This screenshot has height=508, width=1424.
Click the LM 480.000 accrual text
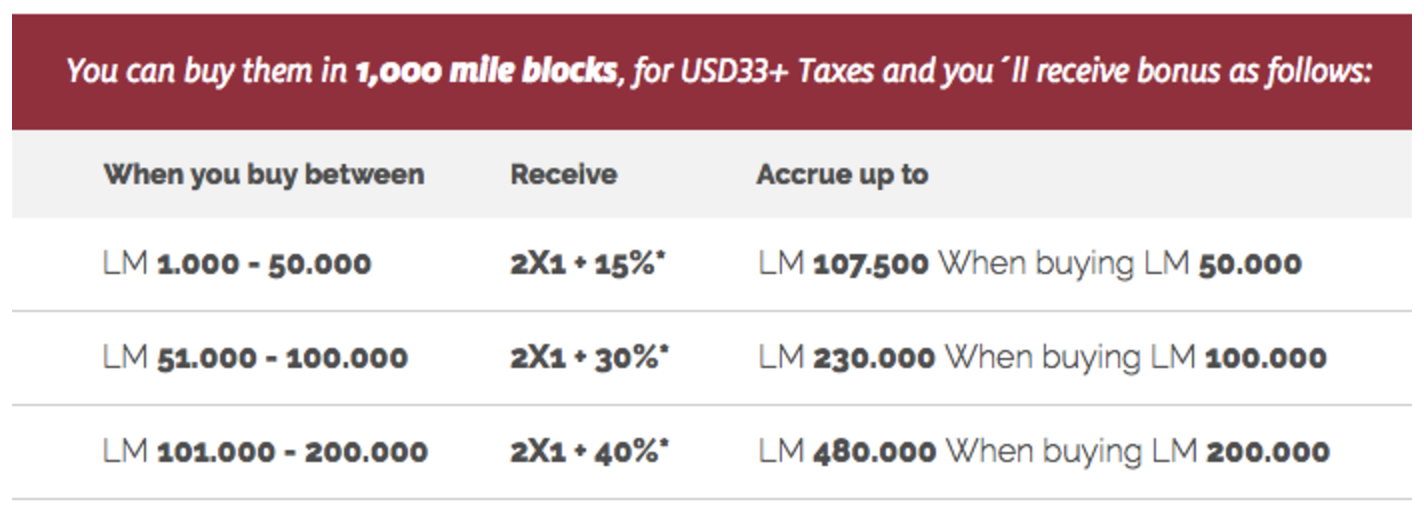coord(848,451)
